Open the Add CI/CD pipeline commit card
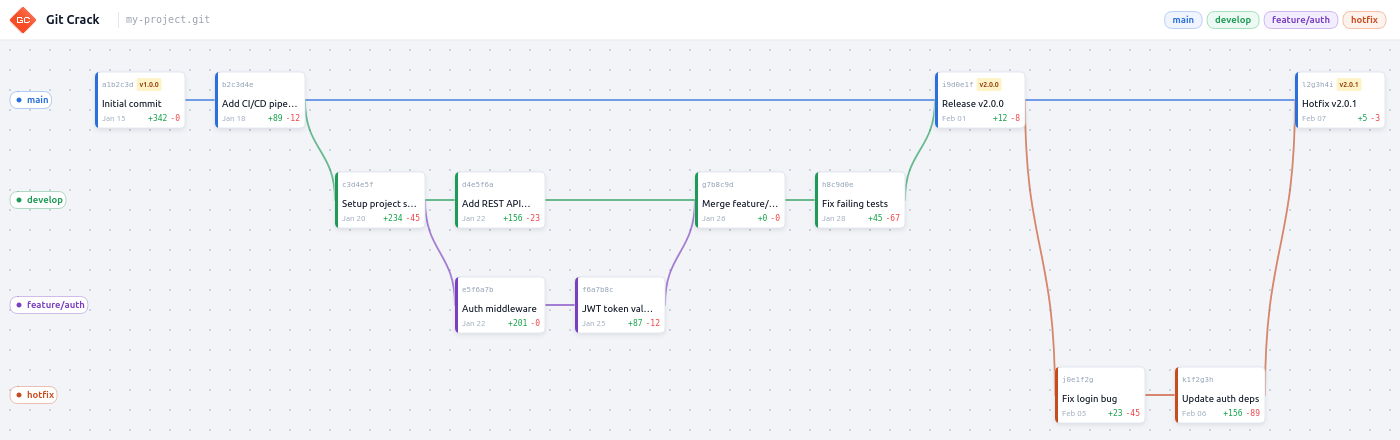 (x=260, y=100)
